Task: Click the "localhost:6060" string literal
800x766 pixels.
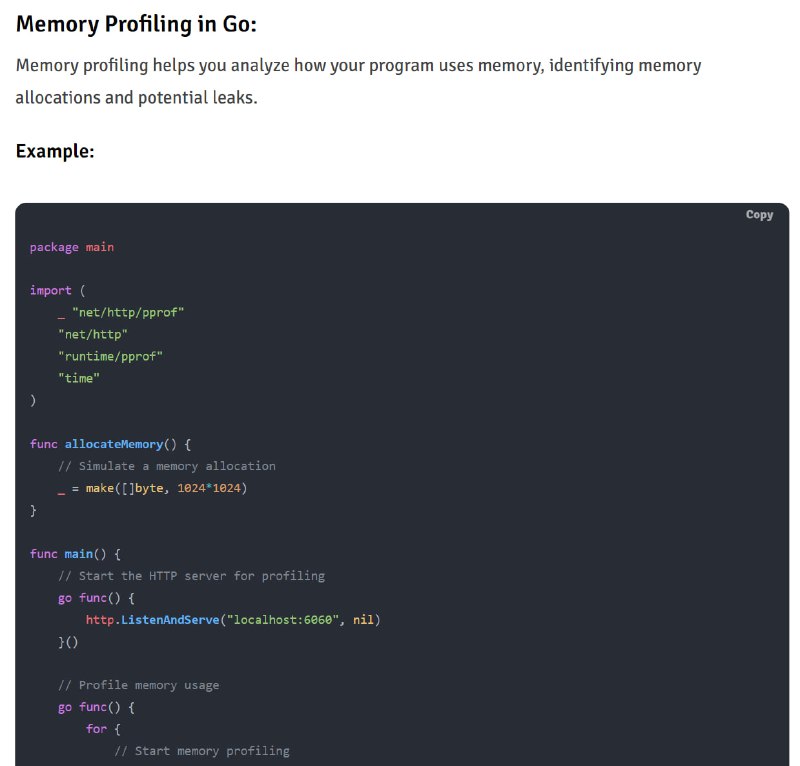Action: (283, 620)
